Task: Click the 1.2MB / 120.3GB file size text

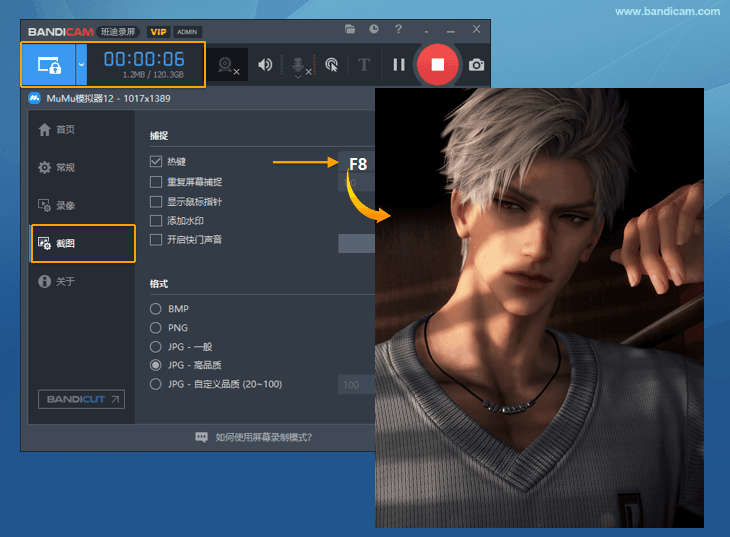Action: (x=153, y=75)
